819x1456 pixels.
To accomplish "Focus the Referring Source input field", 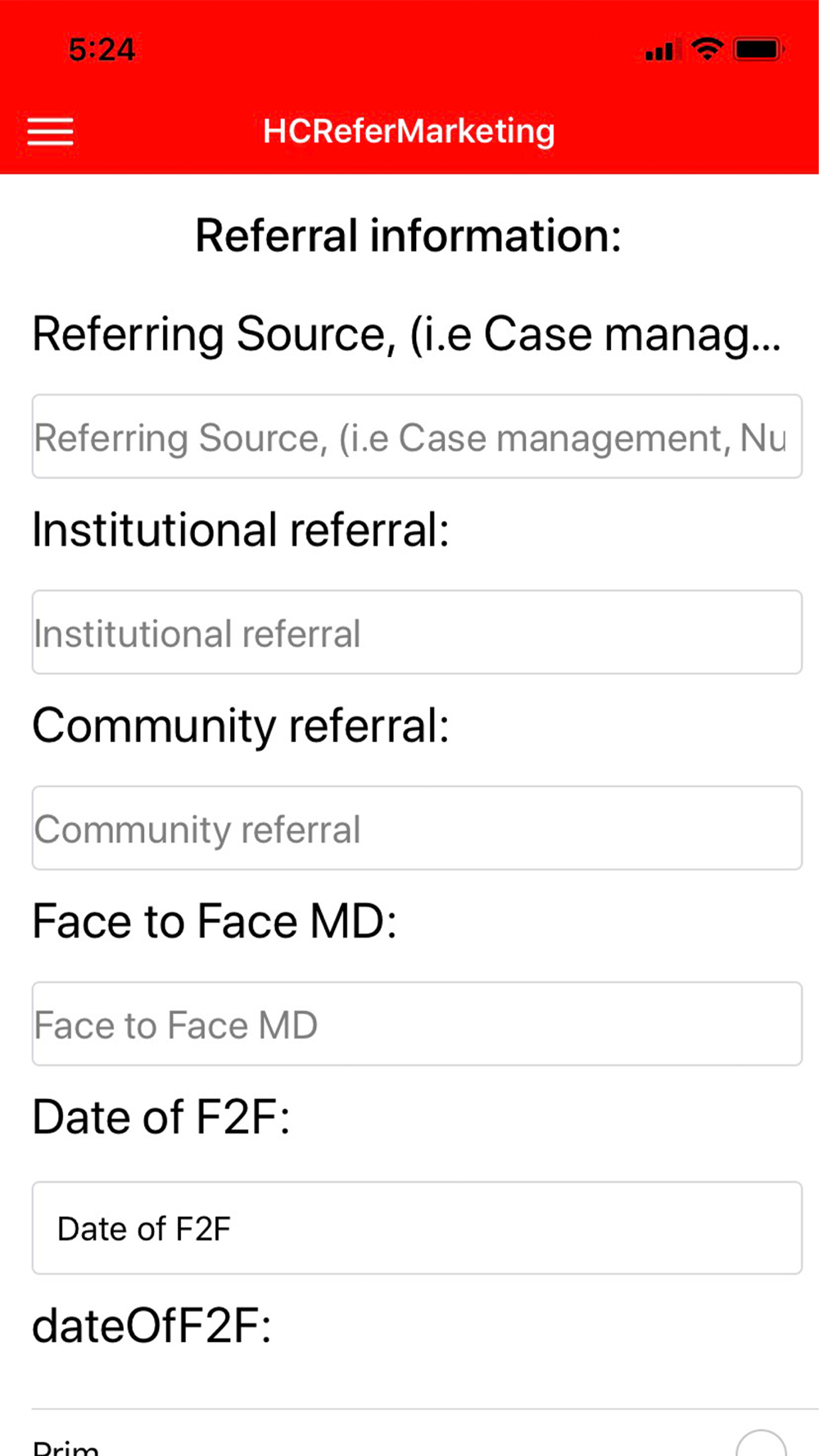I will [x=417, y=436].
